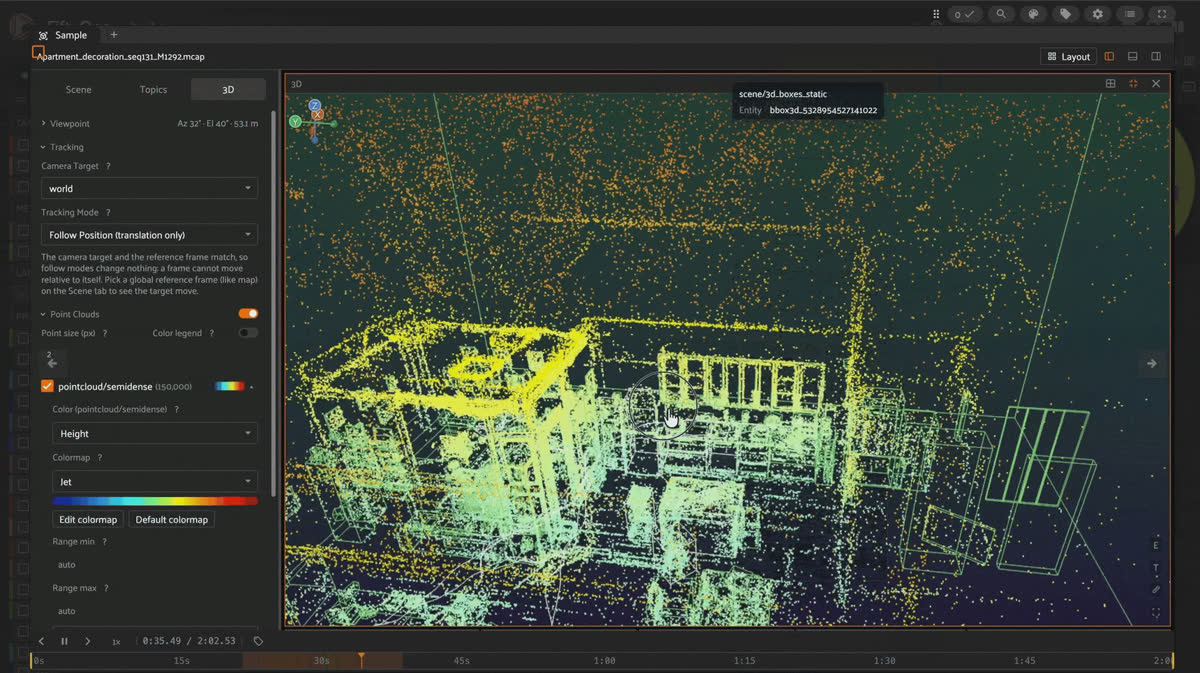The image size is (1200, 673).
Task: Collapse pointcloud/semidense settings caret
Action: [x=252, y=386]
